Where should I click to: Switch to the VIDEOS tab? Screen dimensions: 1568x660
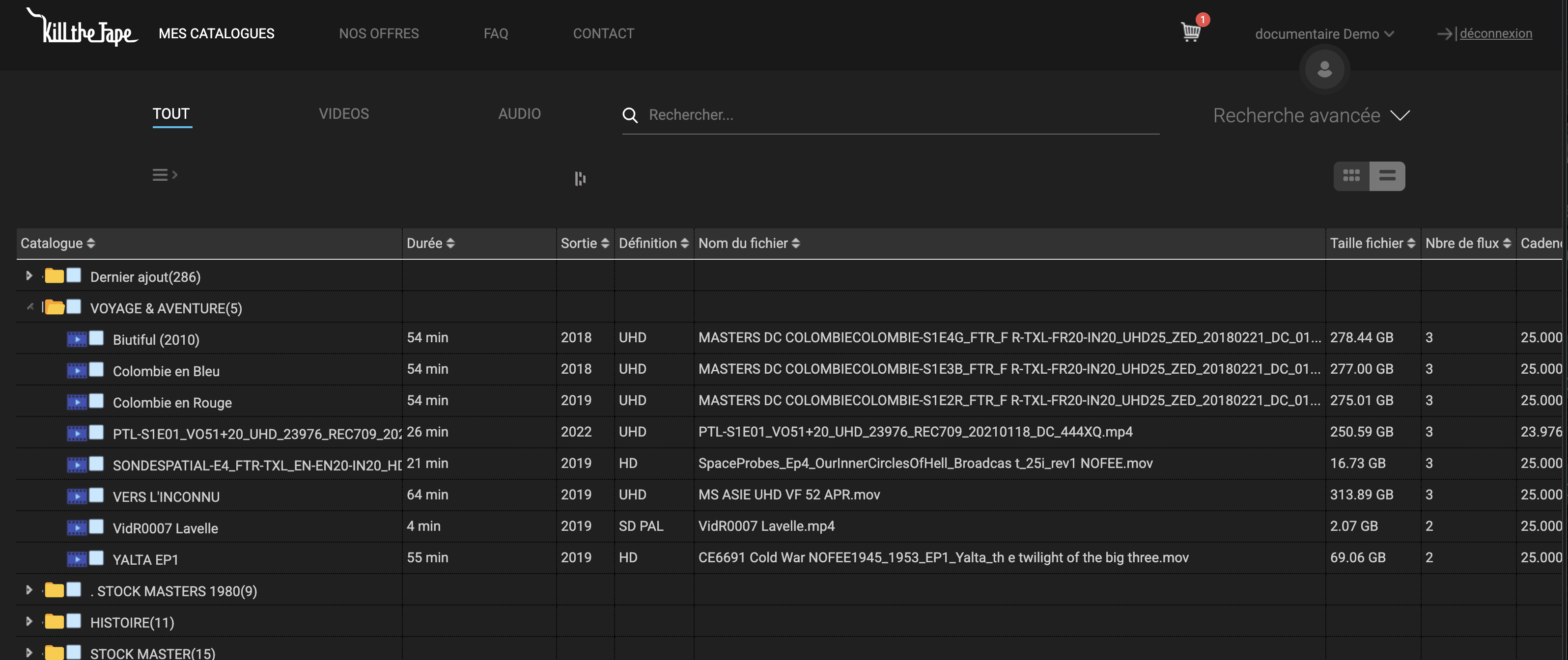point(343,114)
